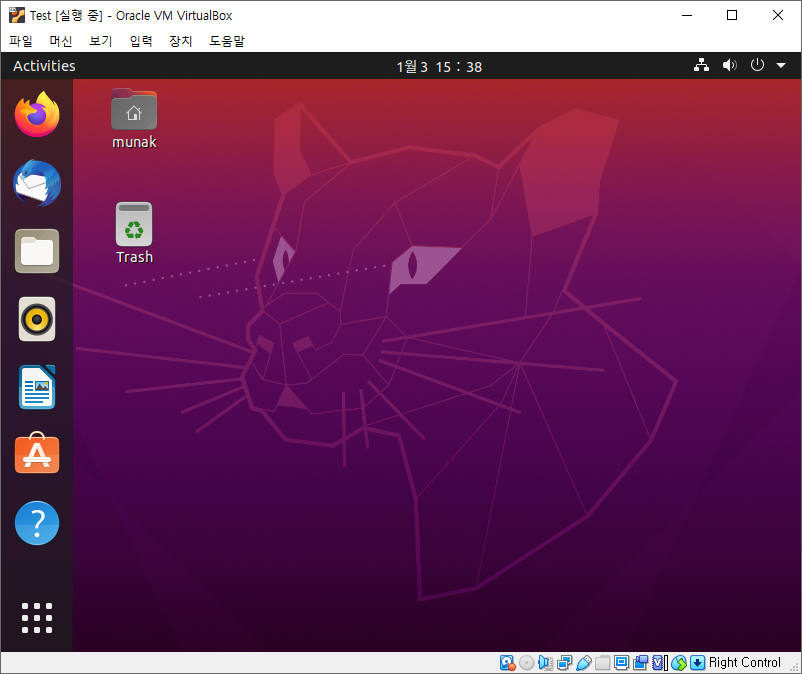The height and width of the screenshot is (674, 802).
Task: Expand the system menu arrow
Action: (781, 65)
